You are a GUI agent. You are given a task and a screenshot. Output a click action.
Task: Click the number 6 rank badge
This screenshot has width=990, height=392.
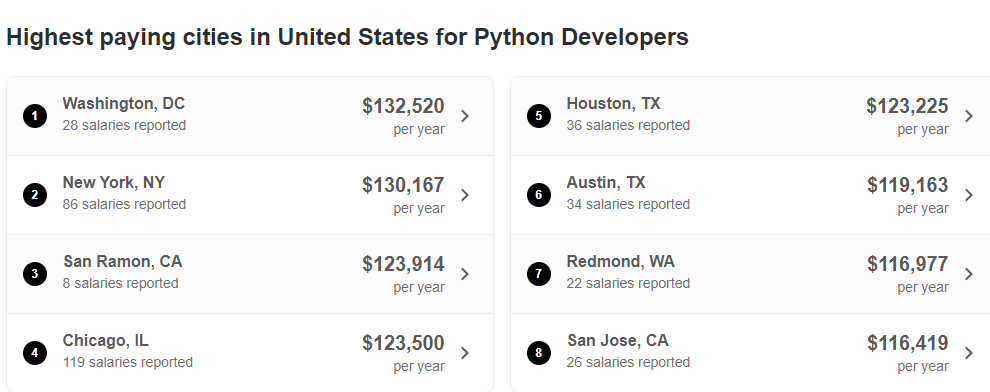point(539,195)
